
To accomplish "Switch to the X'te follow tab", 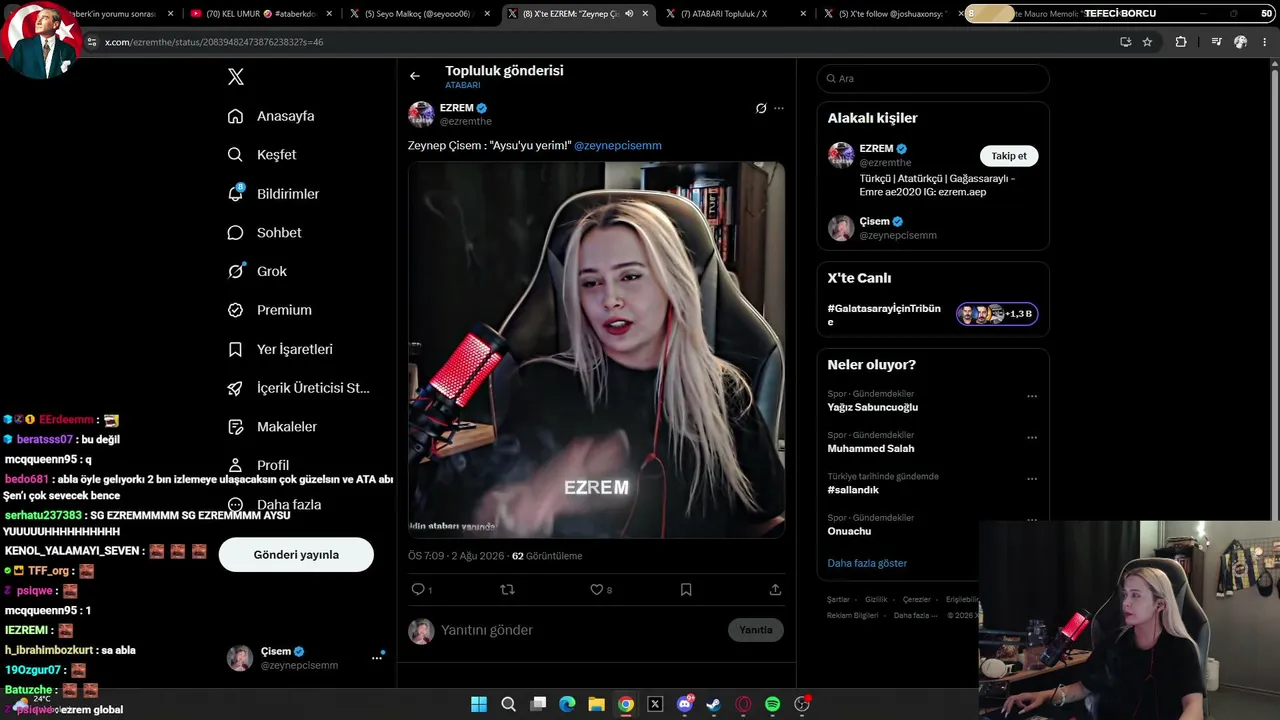I will [x=890, y=14].
